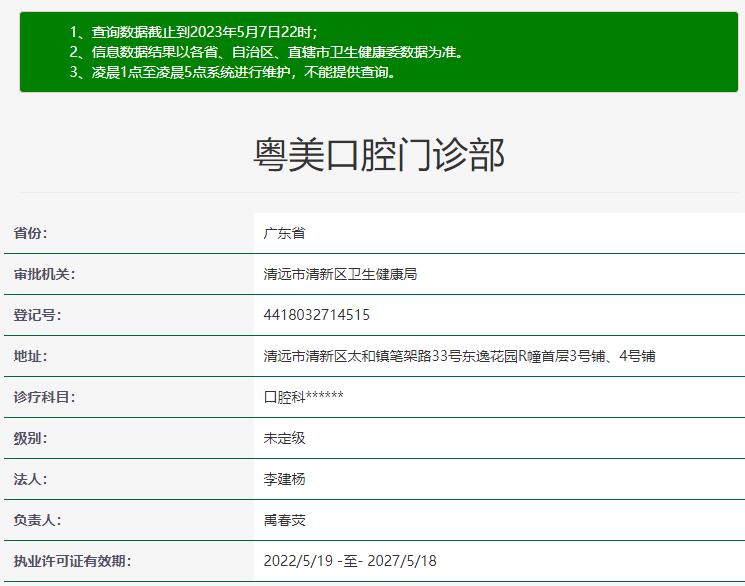Click the value 清远市清新区卫生健康局

[340, 274]
